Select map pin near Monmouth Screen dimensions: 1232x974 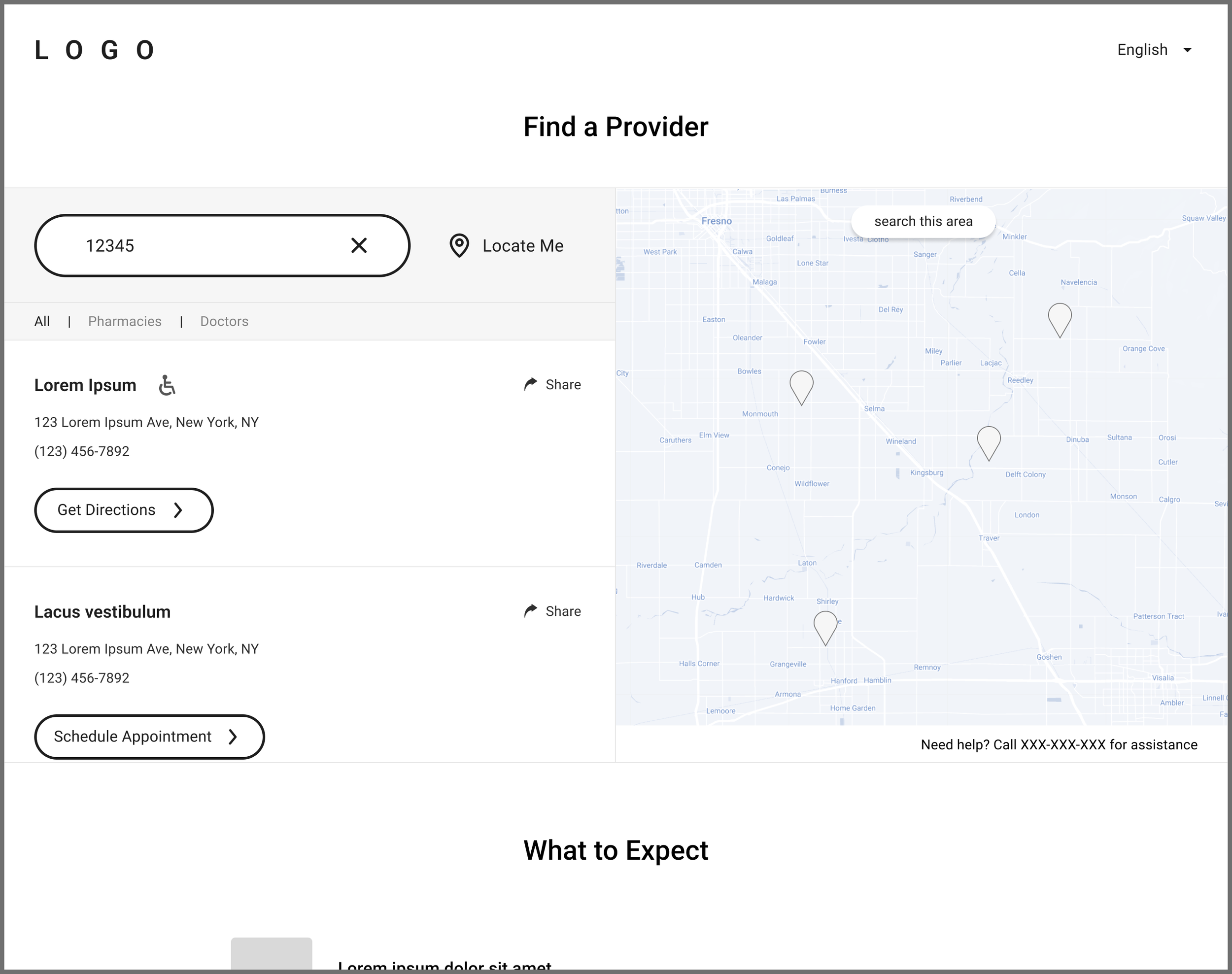tap(801, 385)
